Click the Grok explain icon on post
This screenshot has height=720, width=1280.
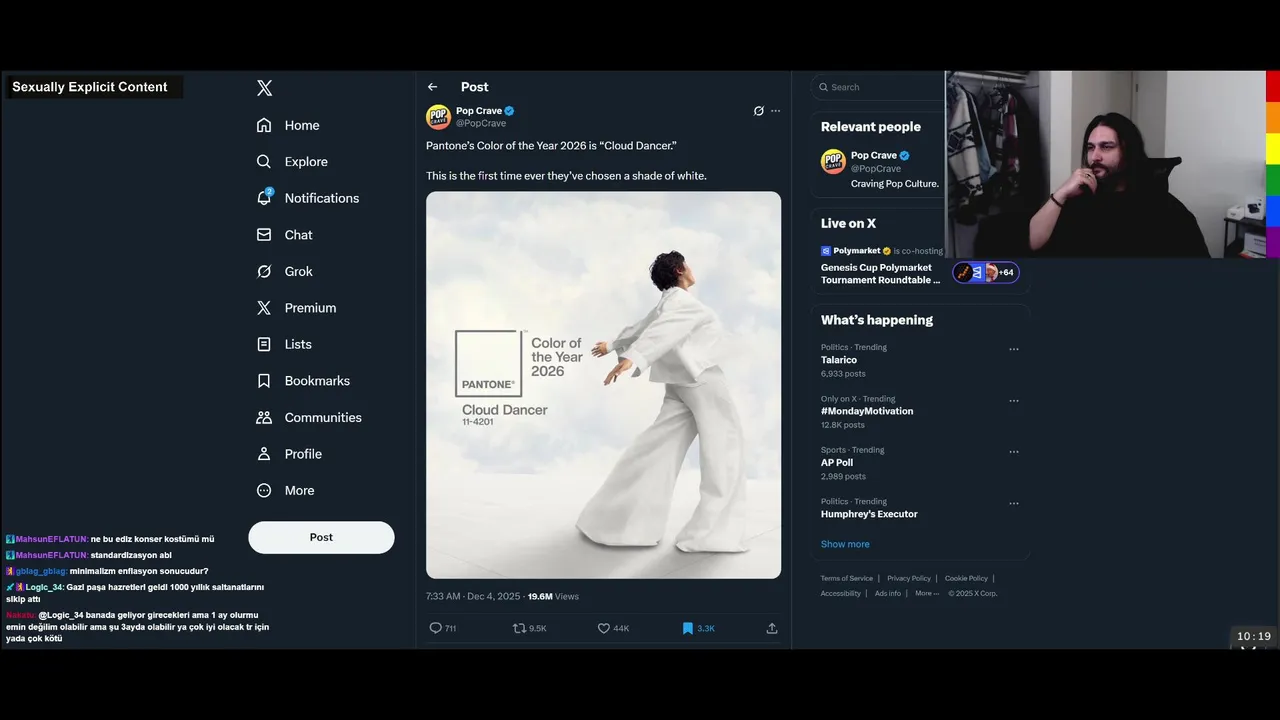tap(758, 111)
